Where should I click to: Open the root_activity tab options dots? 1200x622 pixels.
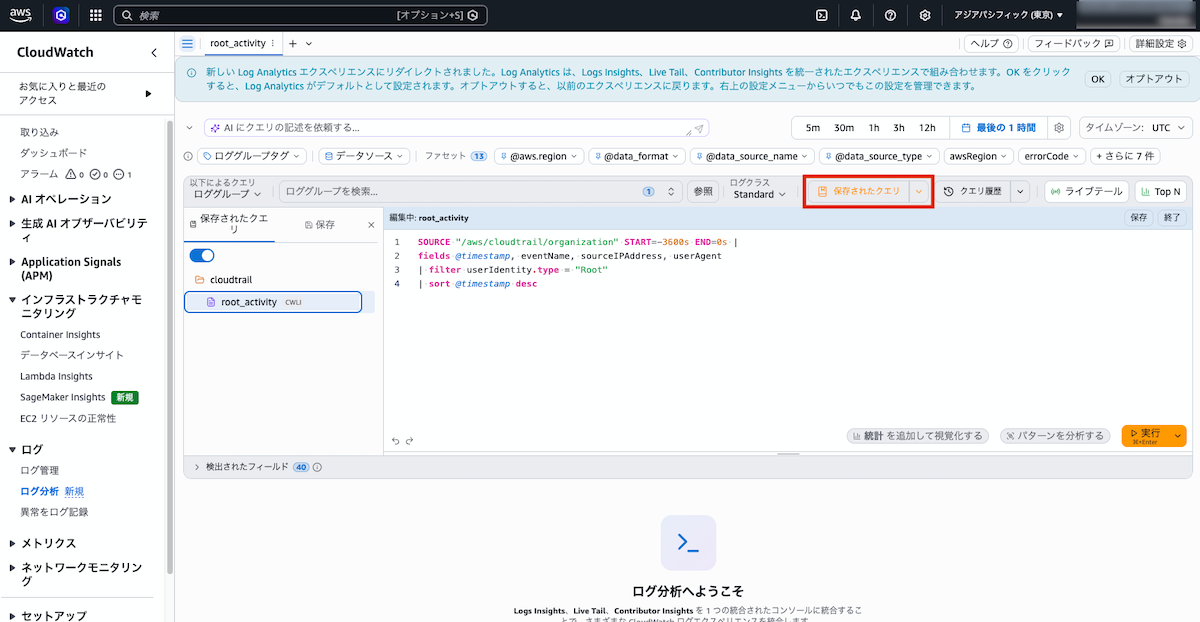tap(273, 44)
